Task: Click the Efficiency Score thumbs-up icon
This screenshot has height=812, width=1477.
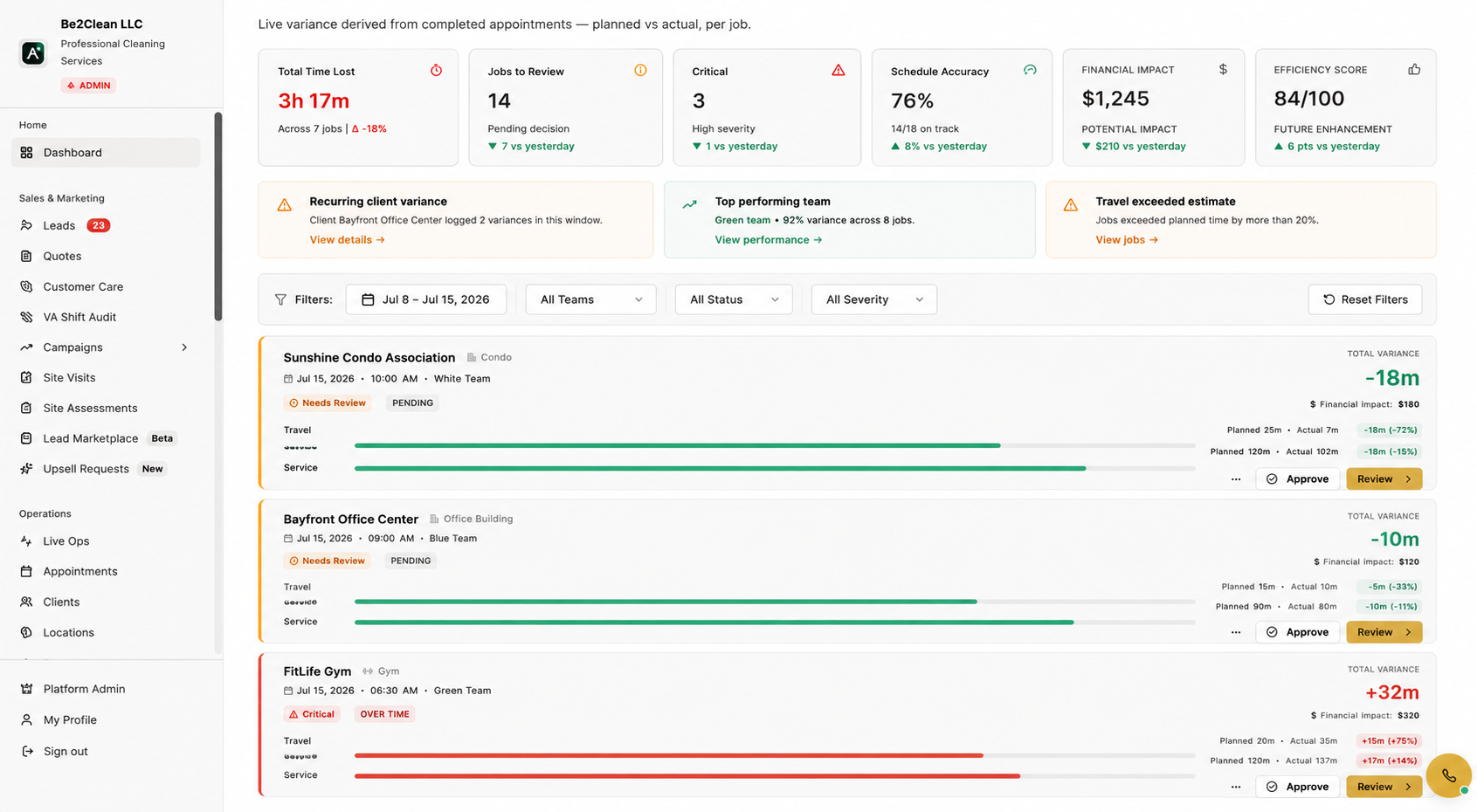Action: pyautogui.click(x=1414, y=69)
